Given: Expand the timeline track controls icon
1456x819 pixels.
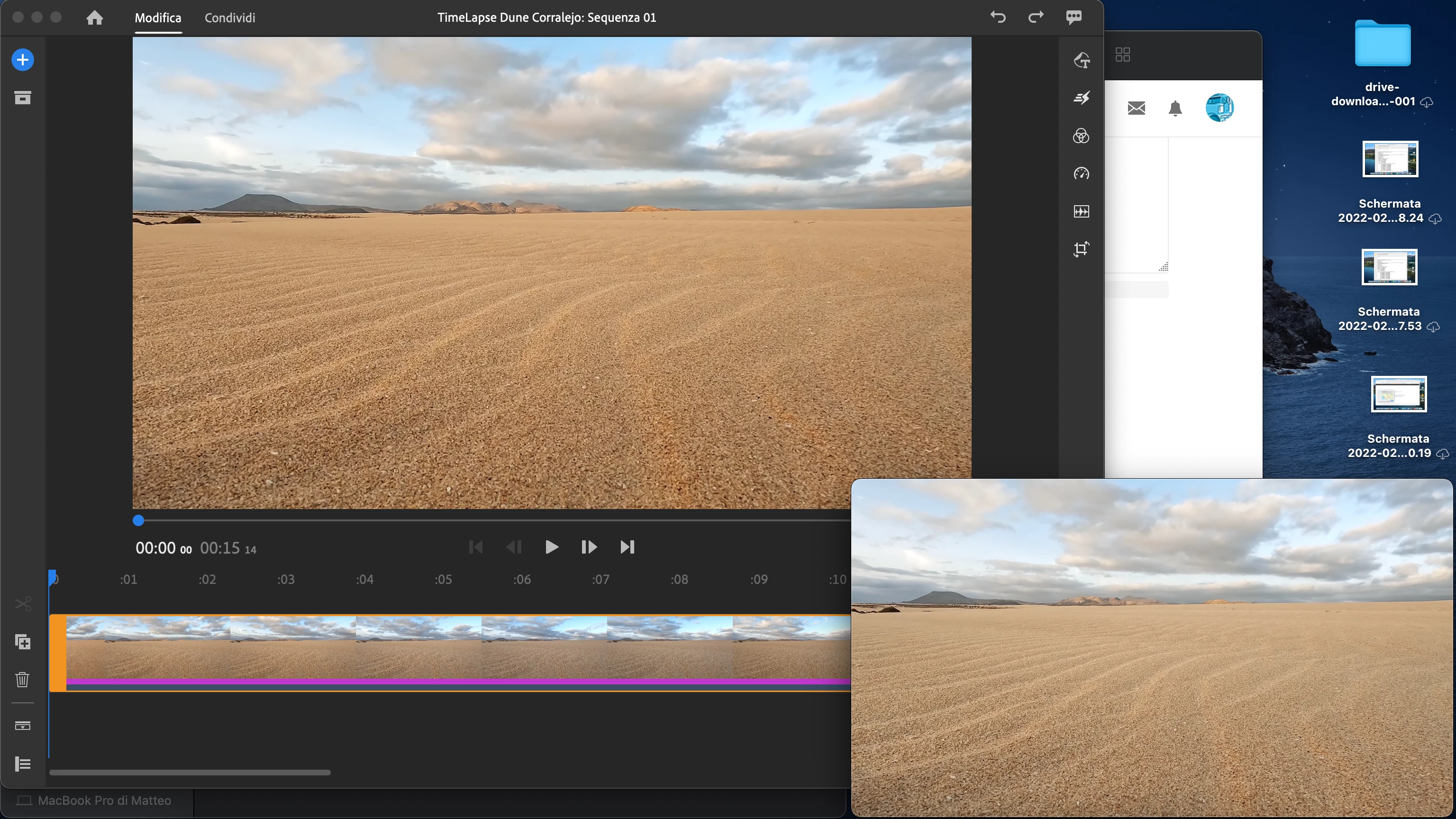Looking at the screenshot, I should pyautogui.click(x=23, y=726).
